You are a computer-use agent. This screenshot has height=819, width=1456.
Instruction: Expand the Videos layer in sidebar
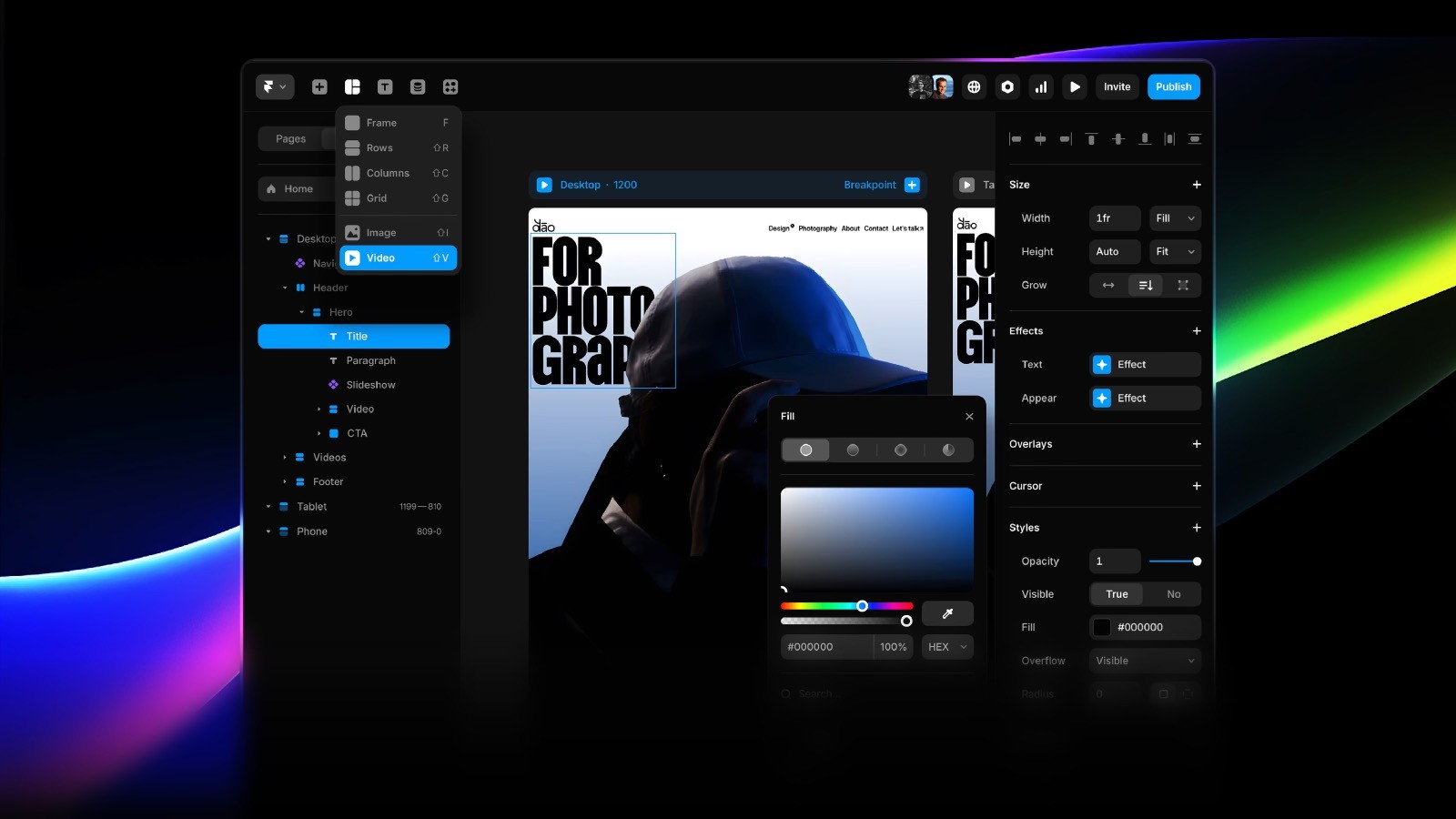[x=284, y=457]
